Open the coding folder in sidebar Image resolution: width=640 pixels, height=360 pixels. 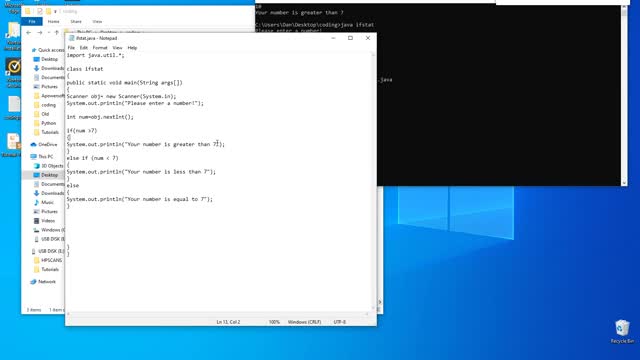click(48, 105)
